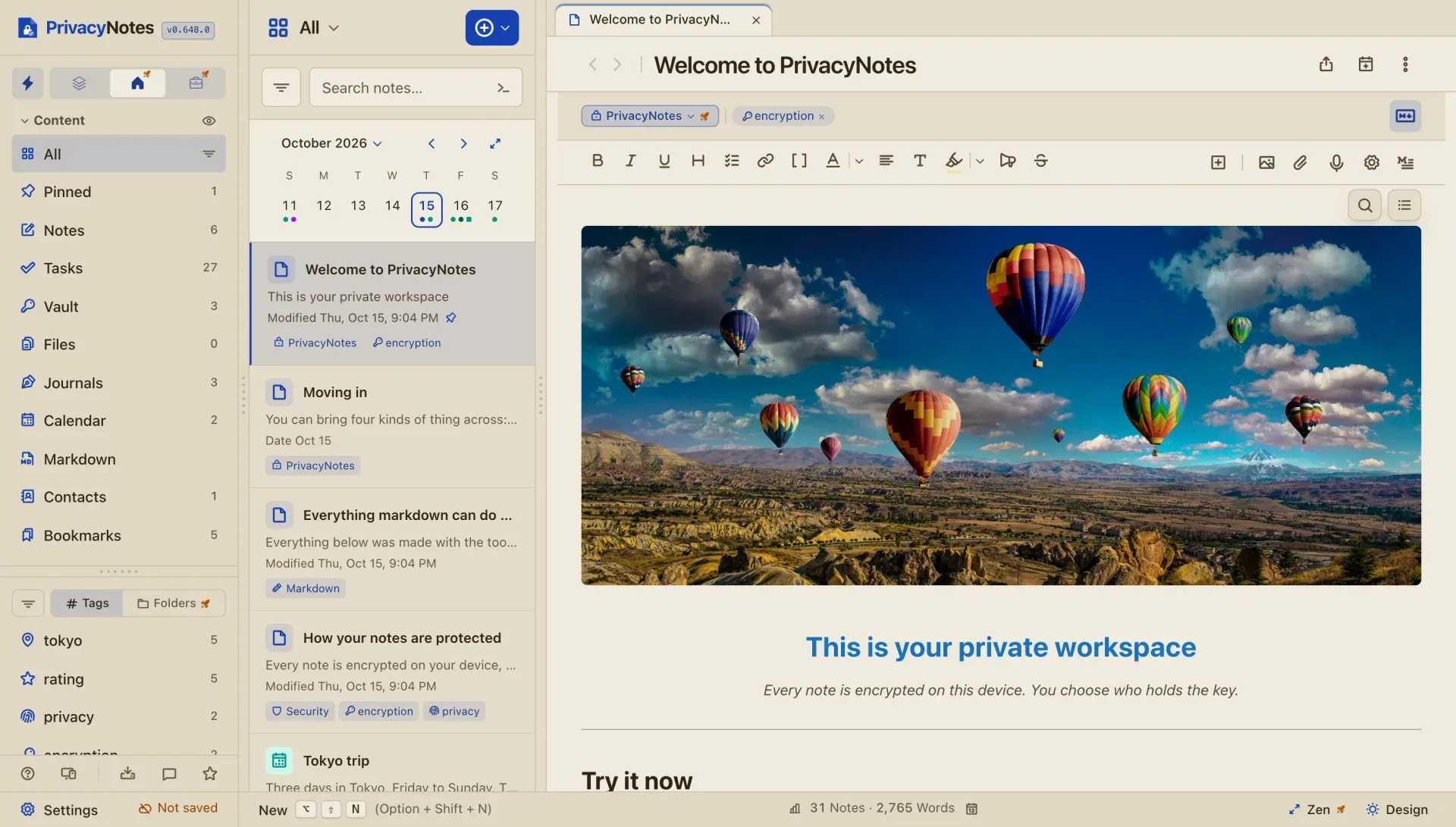Pick the text color A swatch
The width and height of the screenshot is (1456, 827).
[833, 161]
